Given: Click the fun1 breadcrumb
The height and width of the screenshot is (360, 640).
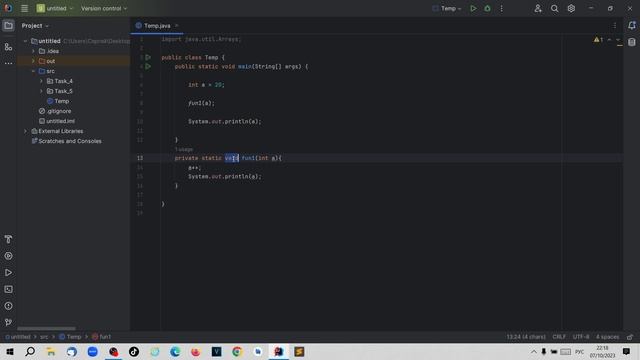Looking at the screenshot, I should click(x=102, y=337).
